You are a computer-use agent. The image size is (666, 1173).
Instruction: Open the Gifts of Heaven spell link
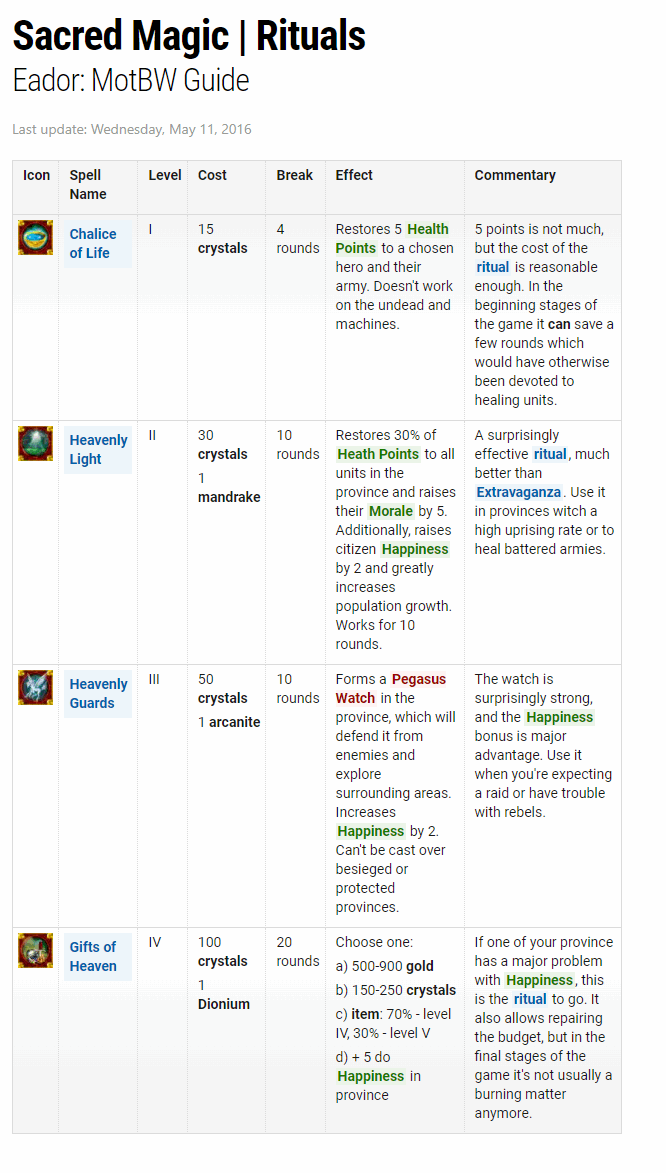coord(93,956)
